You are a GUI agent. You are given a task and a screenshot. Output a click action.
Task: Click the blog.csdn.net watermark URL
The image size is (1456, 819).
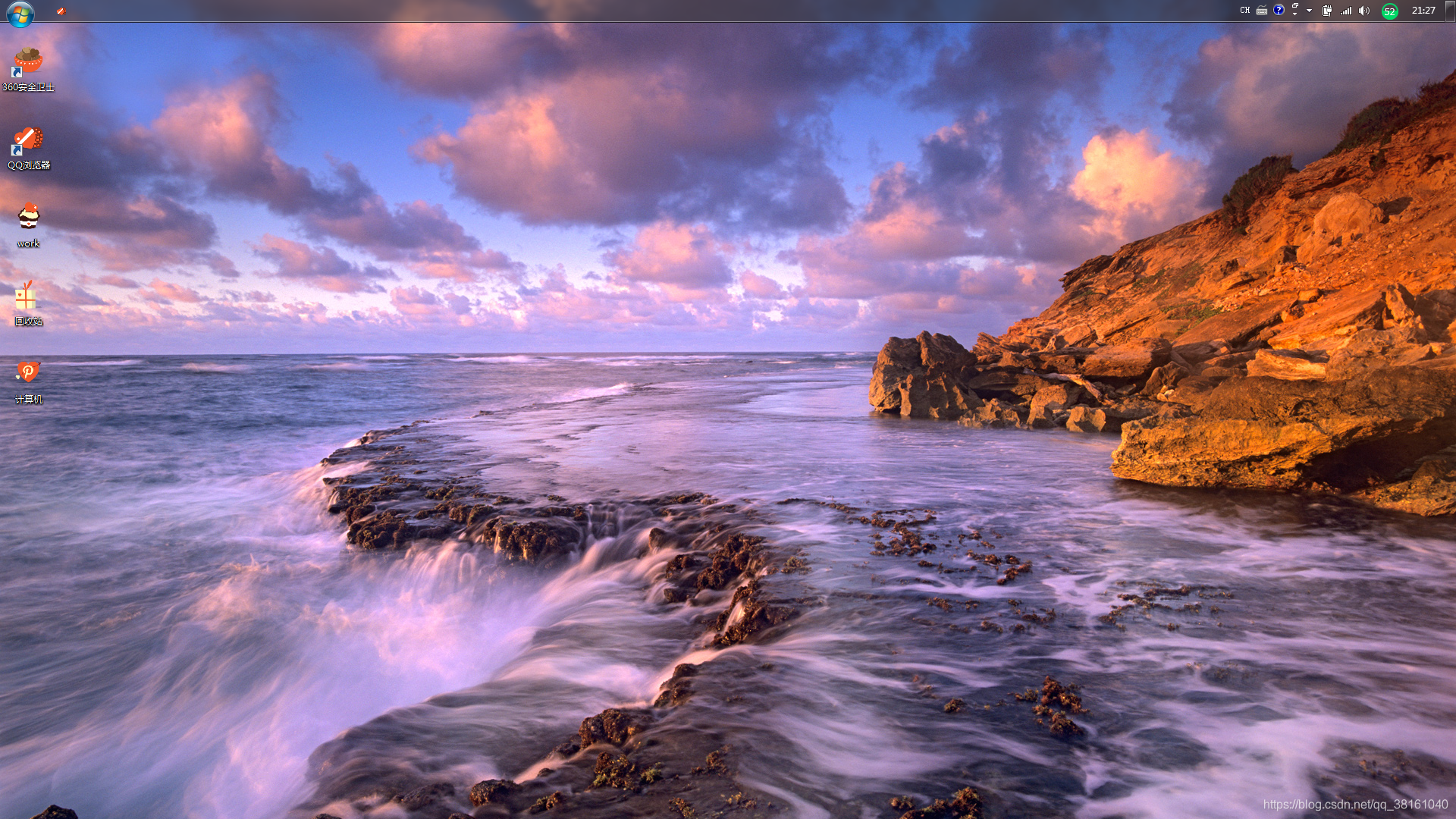1355,805
